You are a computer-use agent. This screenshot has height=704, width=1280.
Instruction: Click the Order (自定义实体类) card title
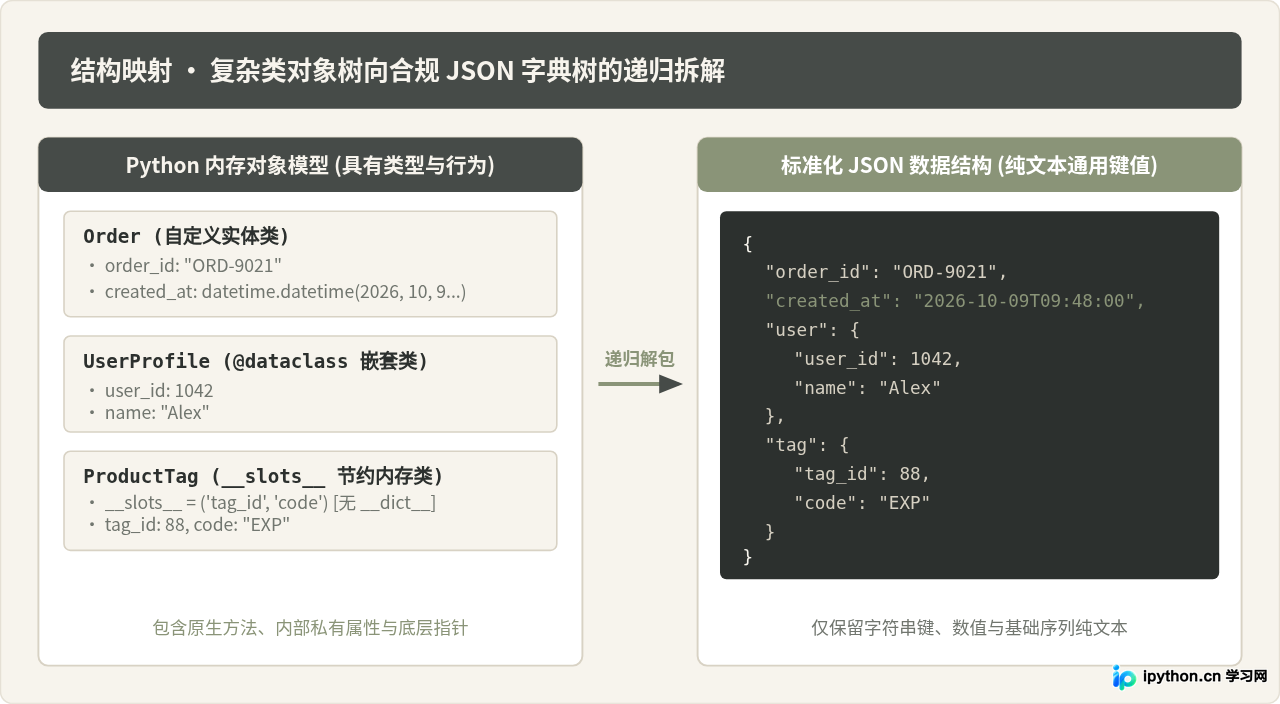click(x=186, y=237)
